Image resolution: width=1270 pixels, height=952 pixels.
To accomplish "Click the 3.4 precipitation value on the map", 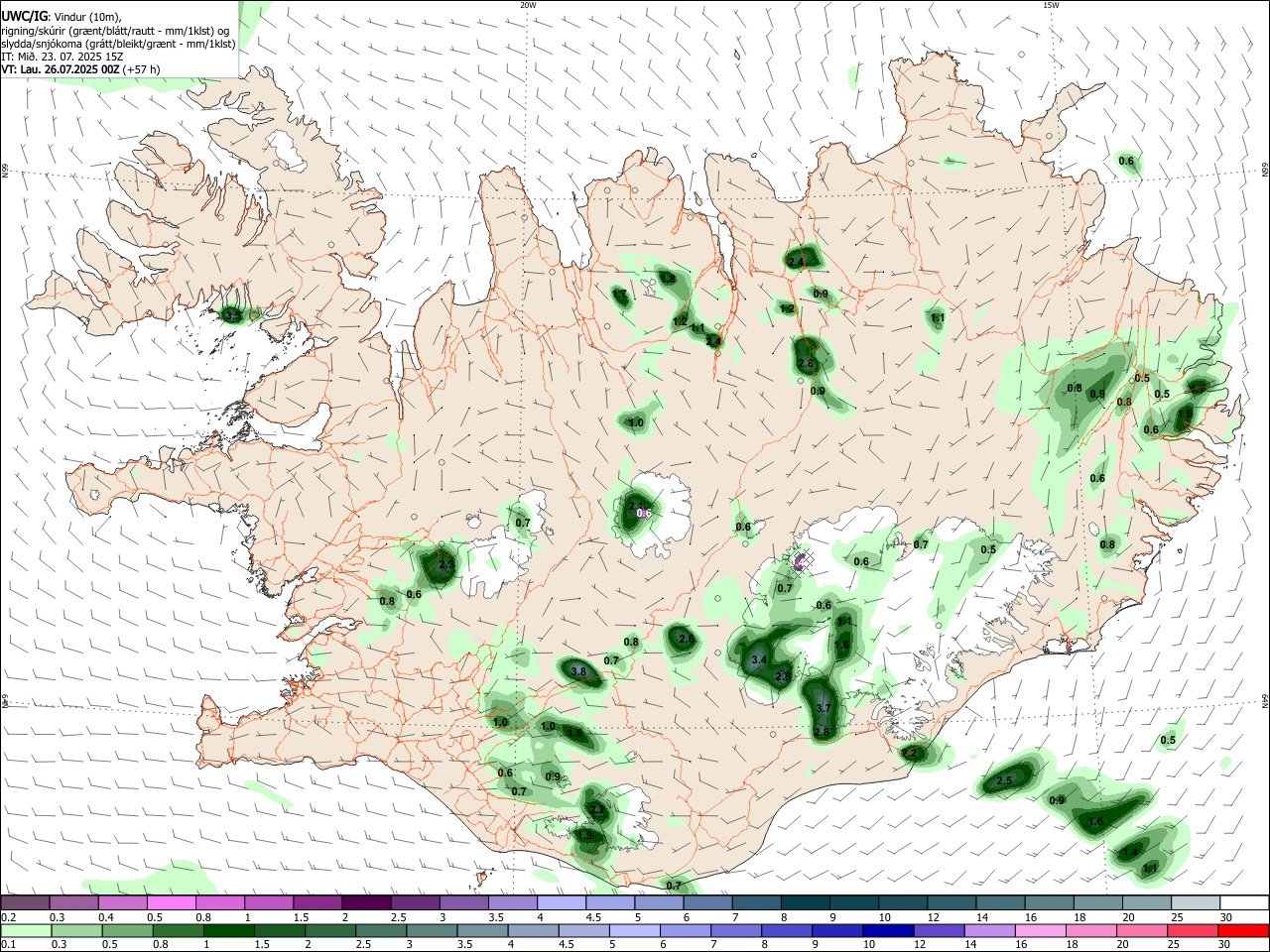I will 760,659.
